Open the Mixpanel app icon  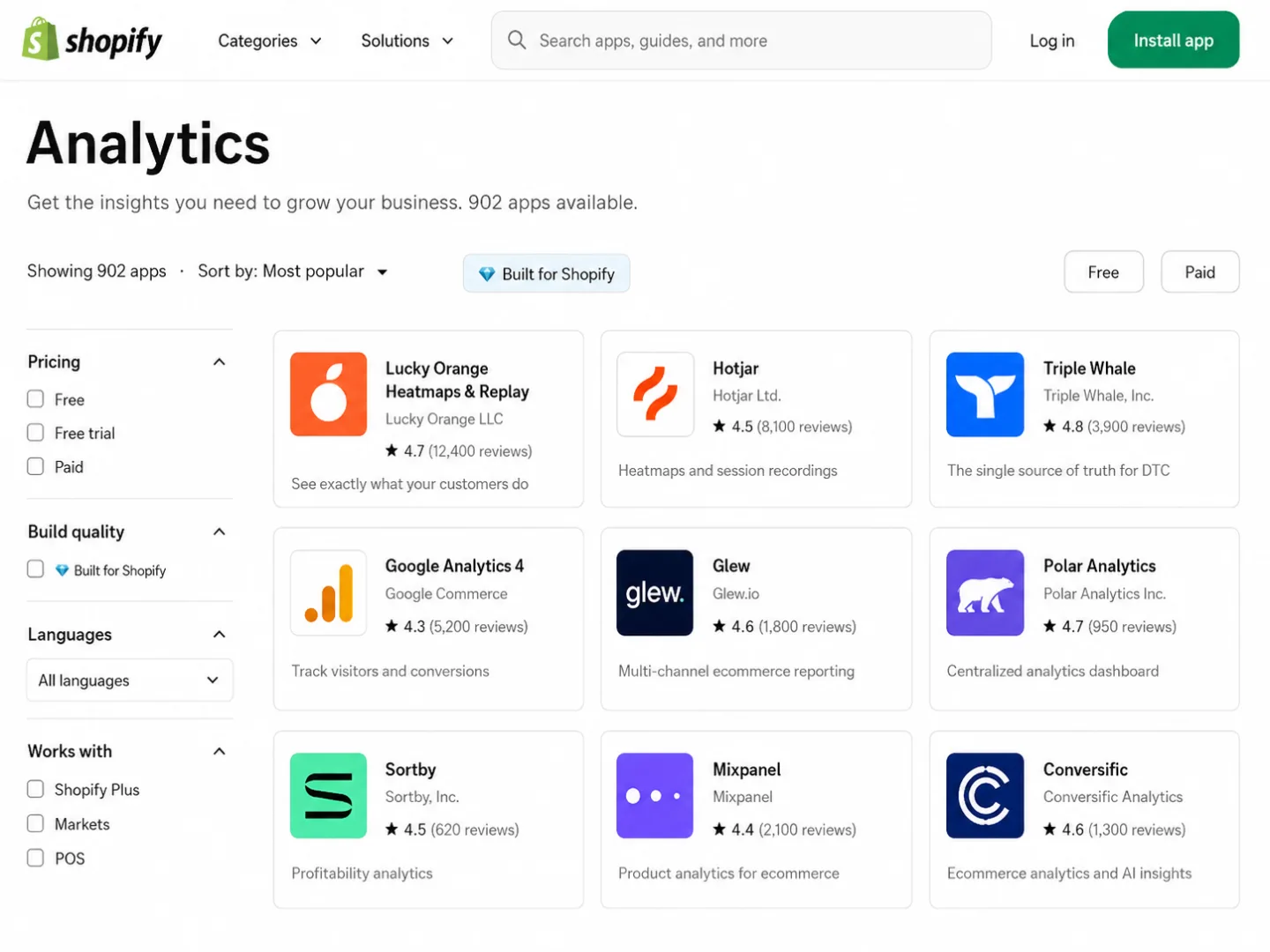click(655, 795)
